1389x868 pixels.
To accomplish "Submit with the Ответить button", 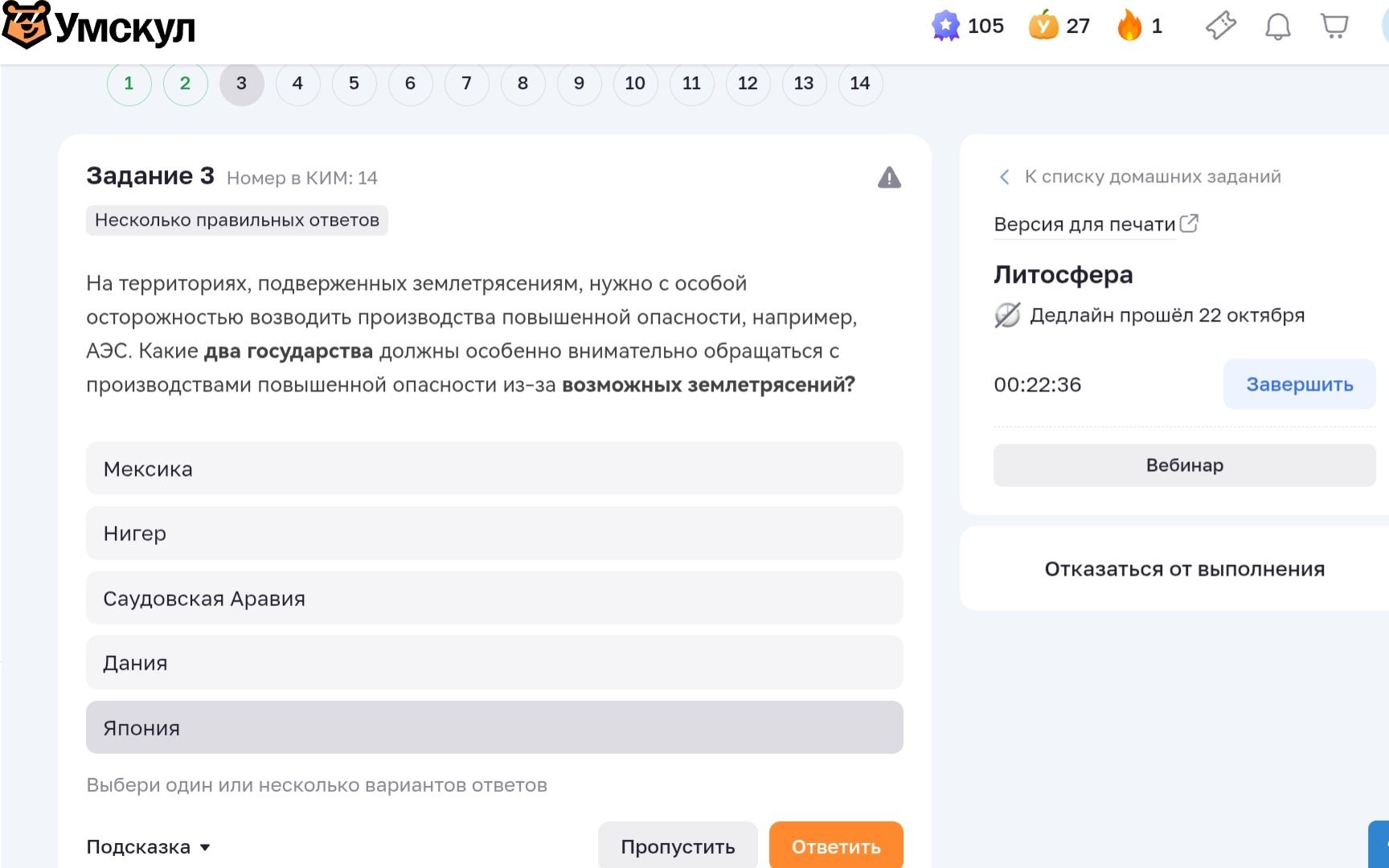I will pos(836,845).
